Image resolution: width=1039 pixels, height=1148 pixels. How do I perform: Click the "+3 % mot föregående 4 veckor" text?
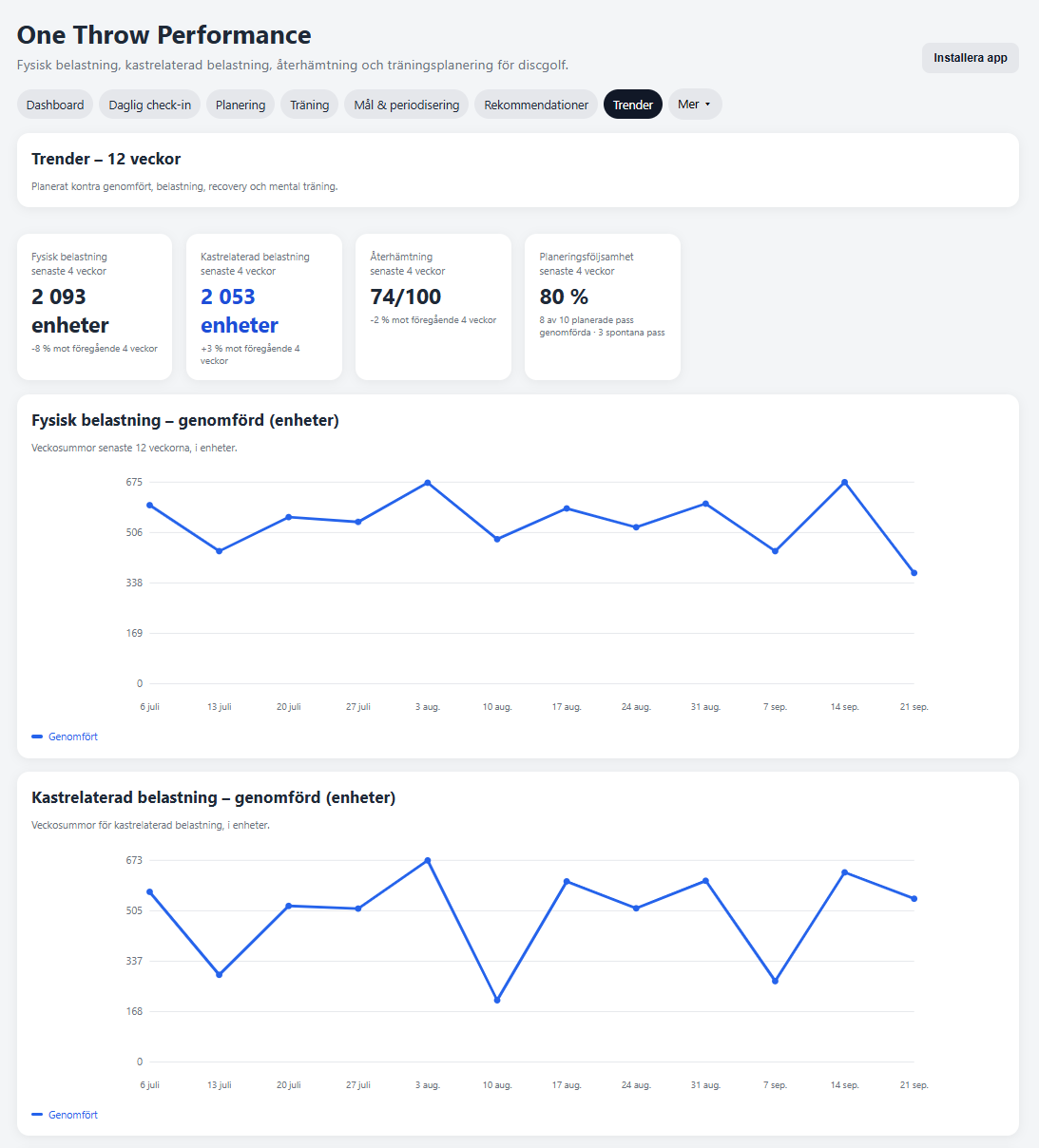coord(250,354)
